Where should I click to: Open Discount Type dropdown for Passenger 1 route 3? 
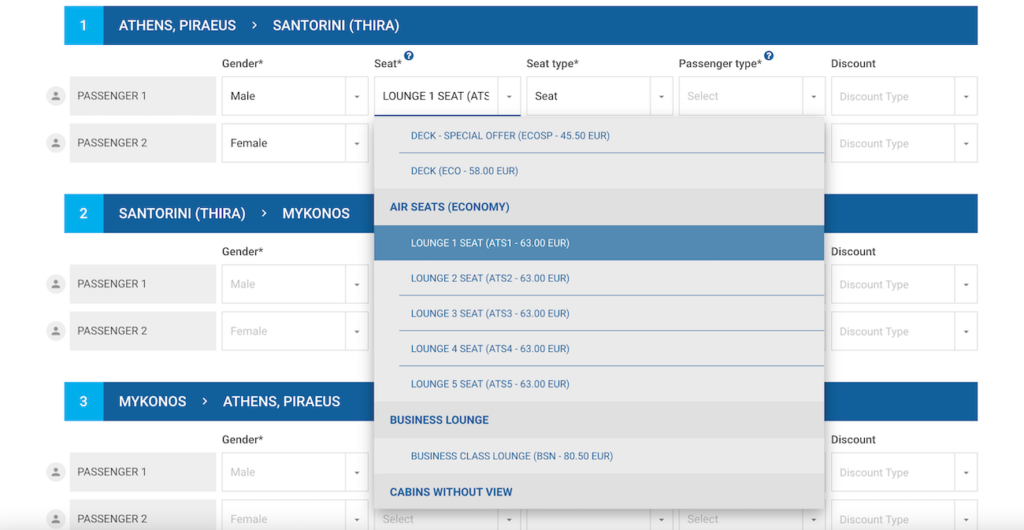point(904,472)
